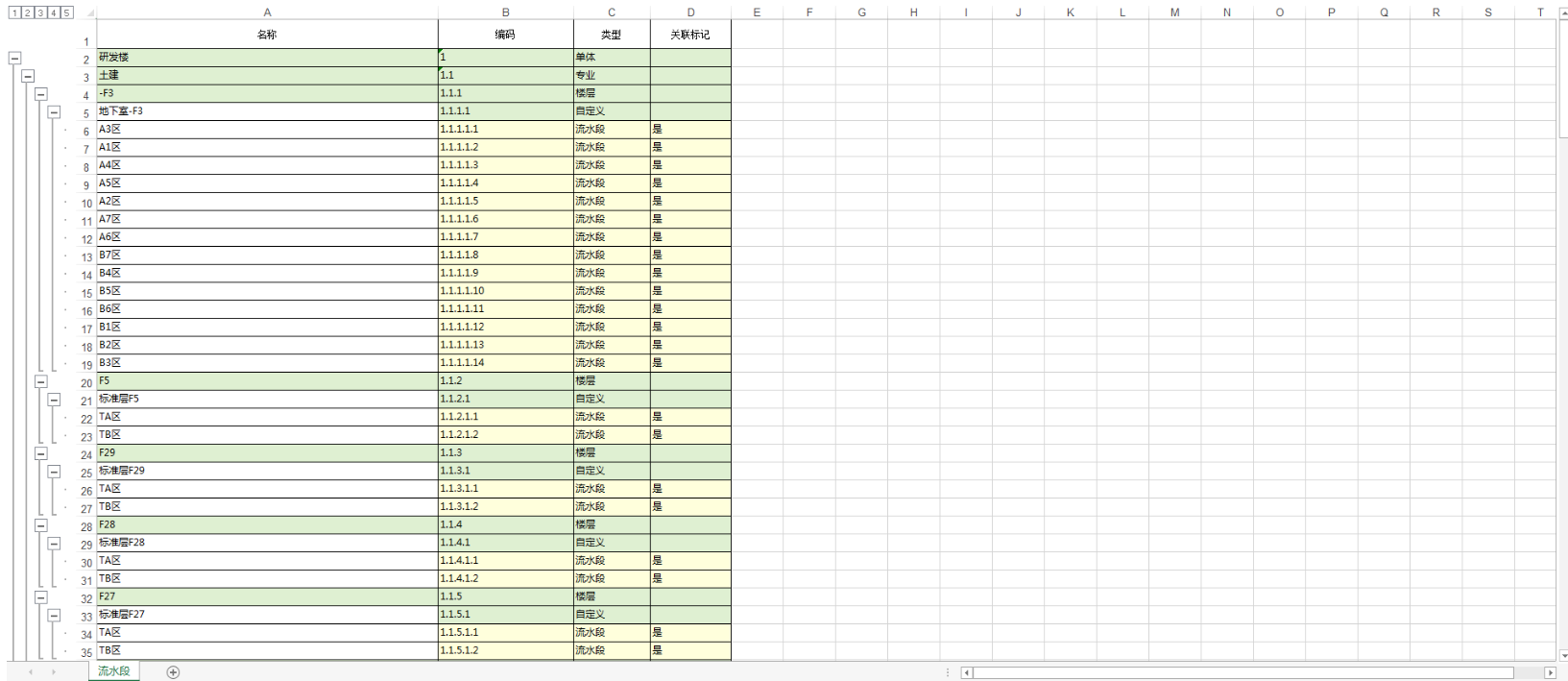The image size is (1568, 681).
Task: Select row 19 header
Action: click(86, 365)
